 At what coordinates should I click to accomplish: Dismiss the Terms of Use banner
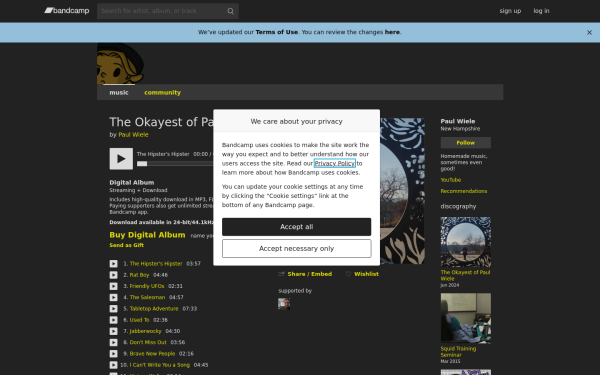(589, 33)
